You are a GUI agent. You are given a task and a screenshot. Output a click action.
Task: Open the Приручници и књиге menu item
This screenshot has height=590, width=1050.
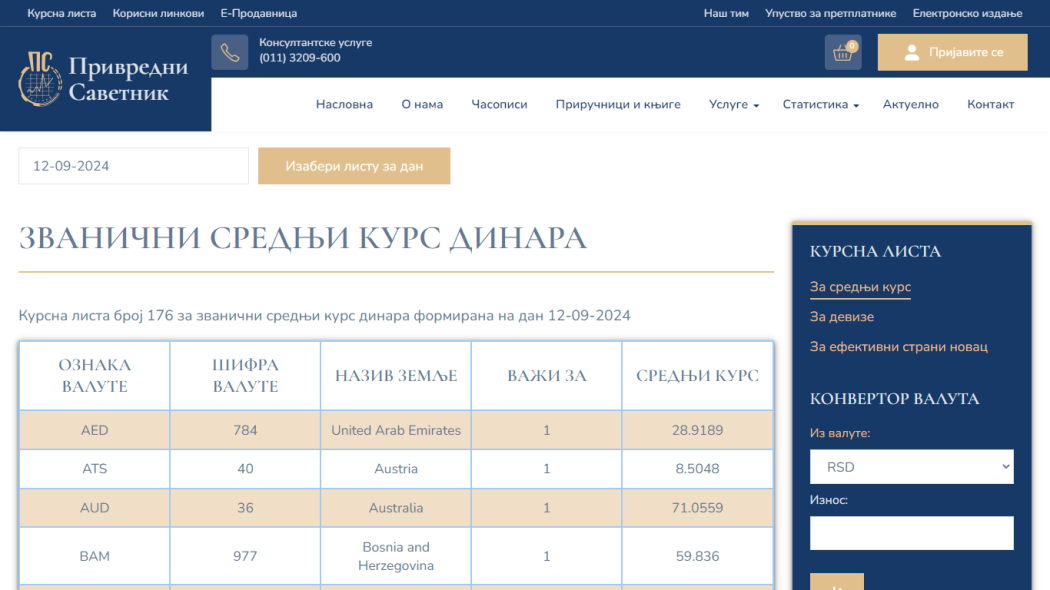pyautogui.click(x=618, y=104)
